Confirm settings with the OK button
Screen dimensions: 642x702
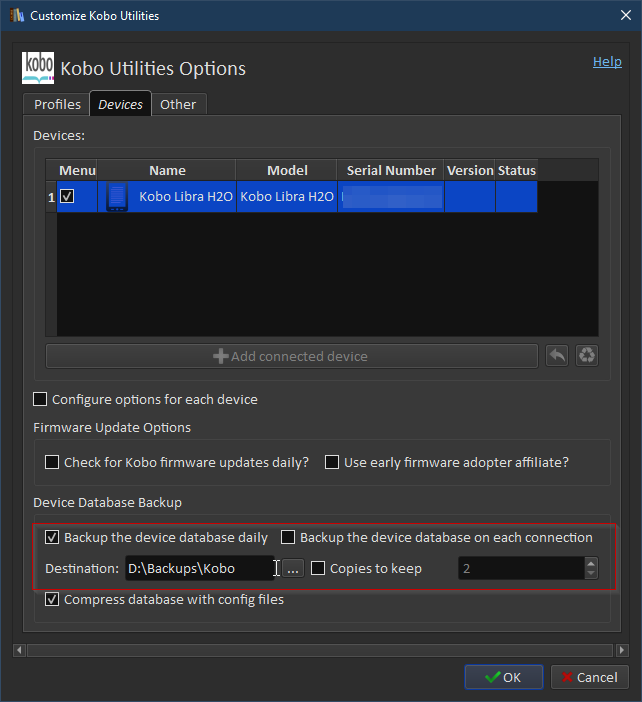pos(503,677)
